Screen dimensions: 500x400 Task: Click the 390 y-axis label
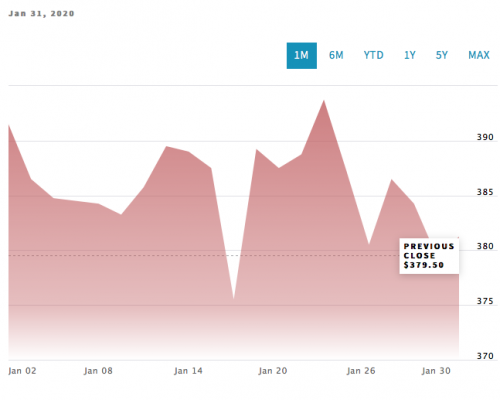(485, 137)
